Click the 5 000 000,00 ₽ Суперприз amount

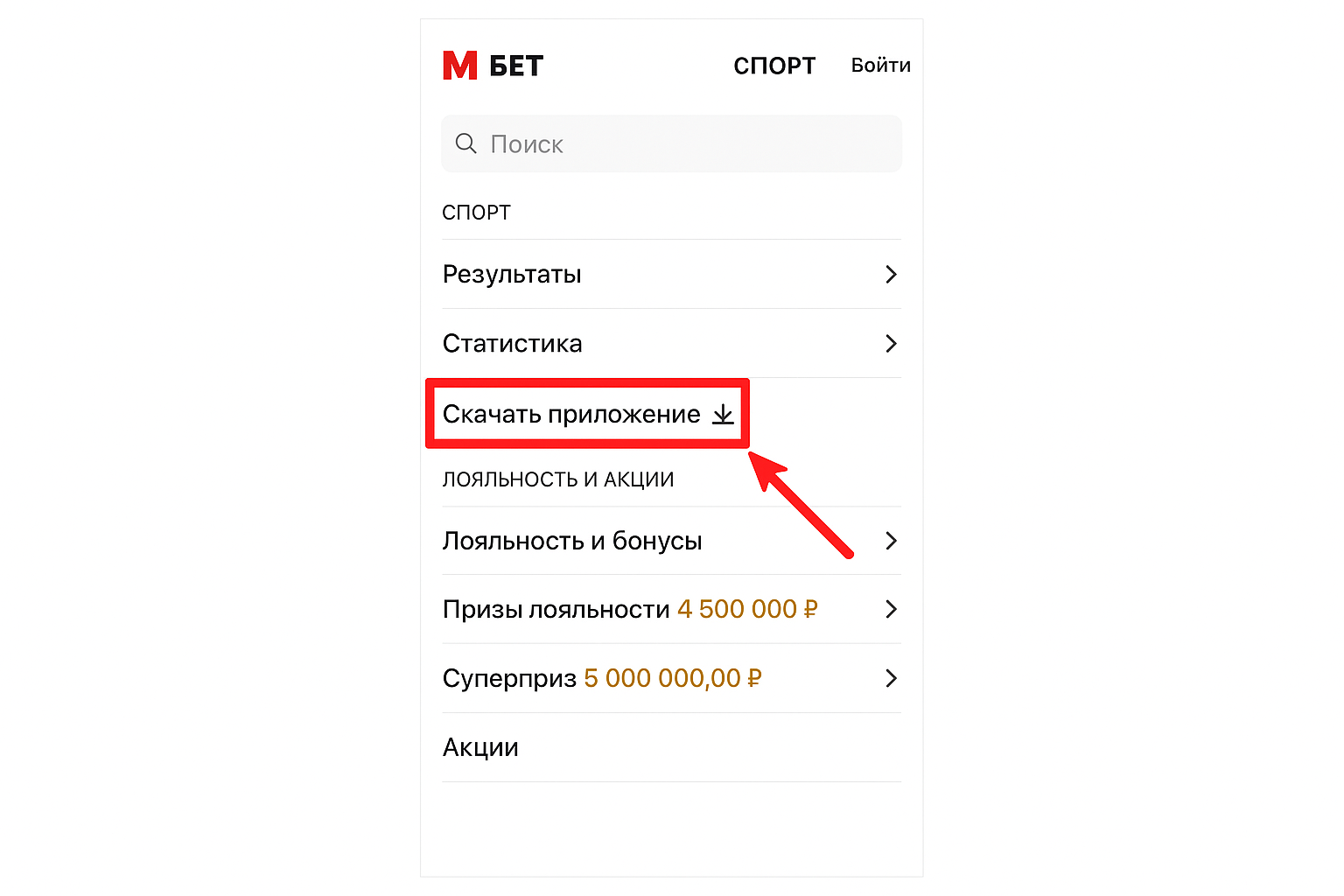pyautogui.click(x=671, y=678)
